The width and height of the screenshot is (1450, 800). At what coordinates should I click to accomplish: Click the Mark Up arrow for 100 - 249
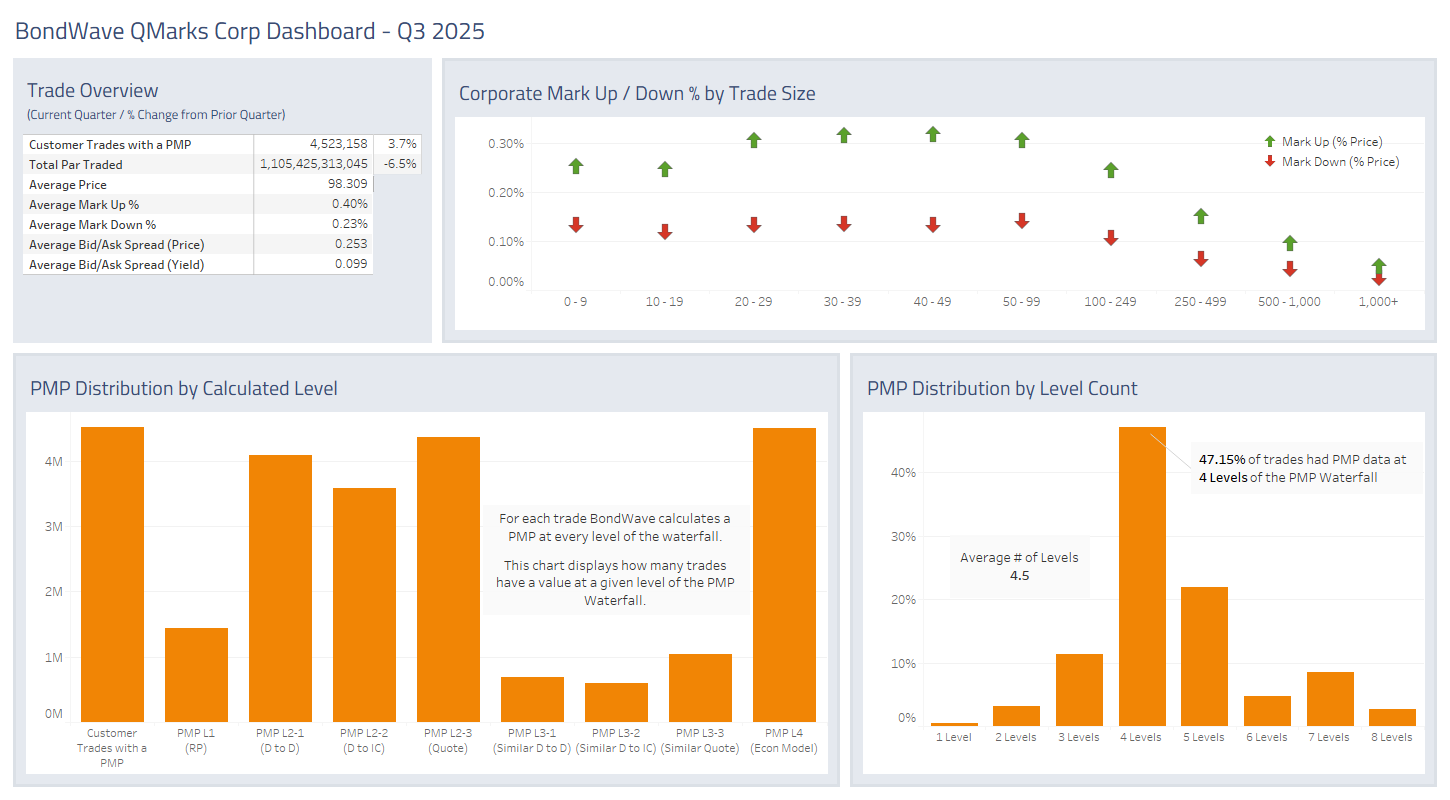click(1111, 170)
